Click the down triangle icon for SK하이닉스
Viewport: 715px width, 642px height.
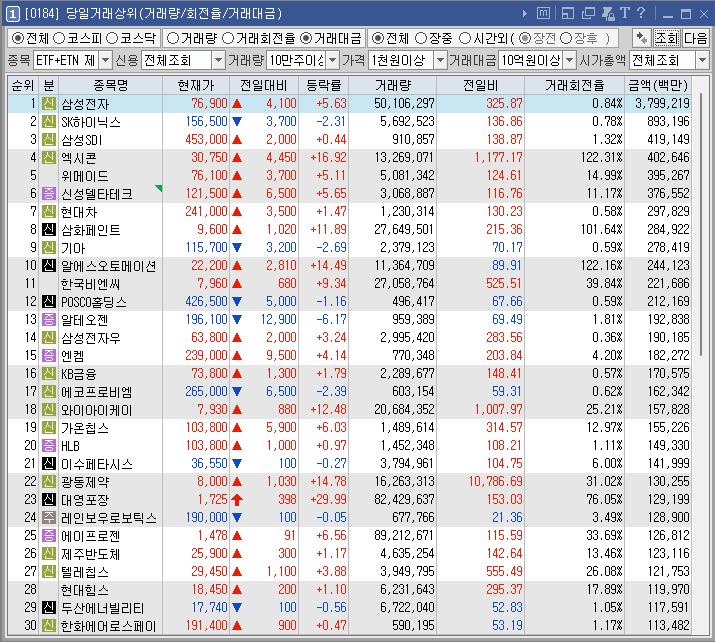point(237,122)
